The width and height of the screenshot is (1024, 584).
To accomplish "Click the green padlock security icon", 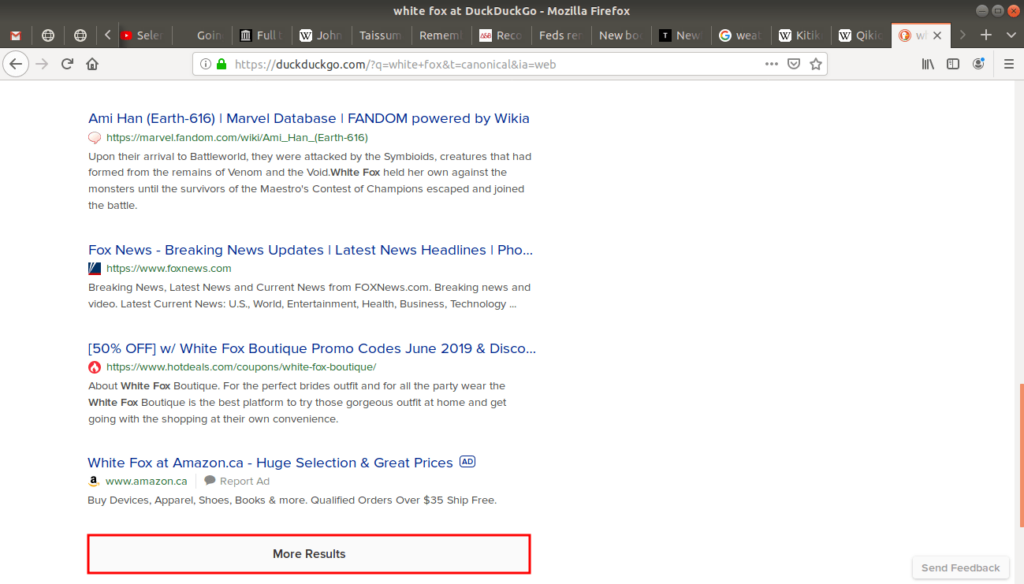I will click(222, 64).
